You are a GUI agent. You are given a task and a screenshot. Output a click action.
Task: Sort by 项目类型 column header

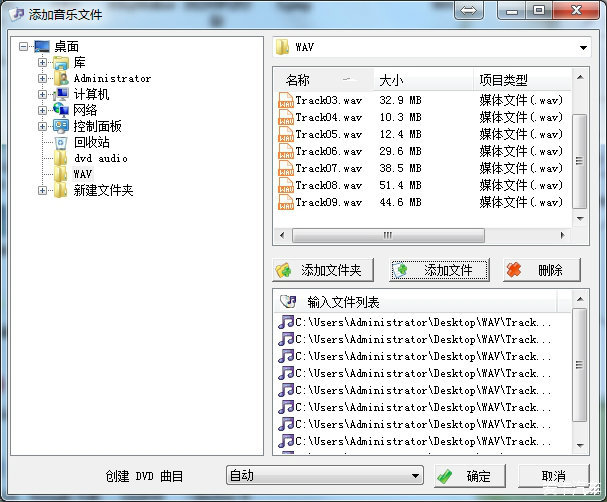tap(523, 80)
